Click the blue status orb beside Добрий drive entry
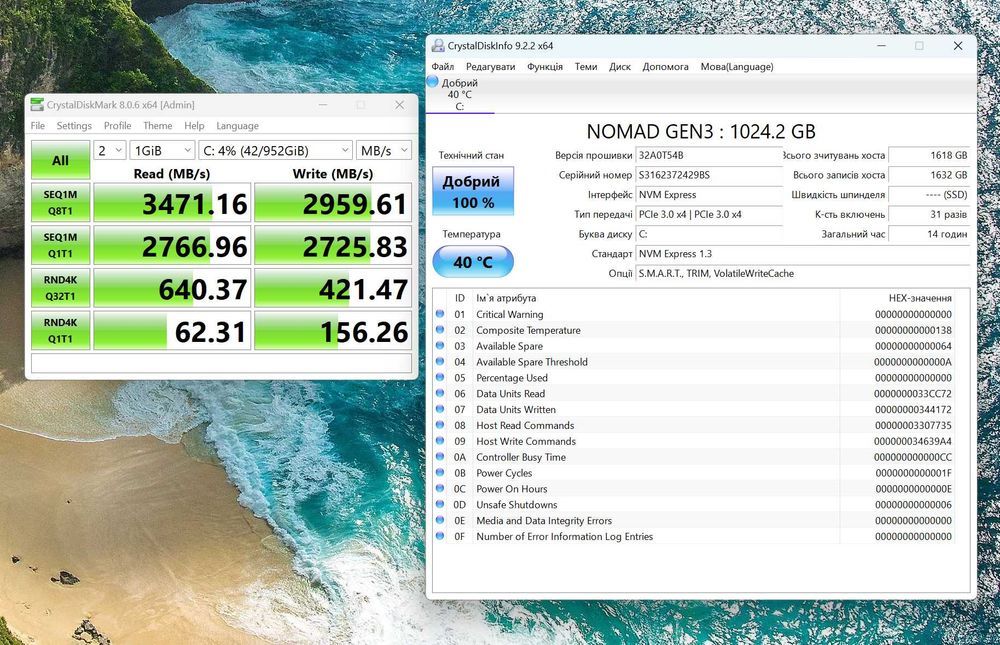Image resolution: width=1000 pixels, height=645 pixels. 432,82
